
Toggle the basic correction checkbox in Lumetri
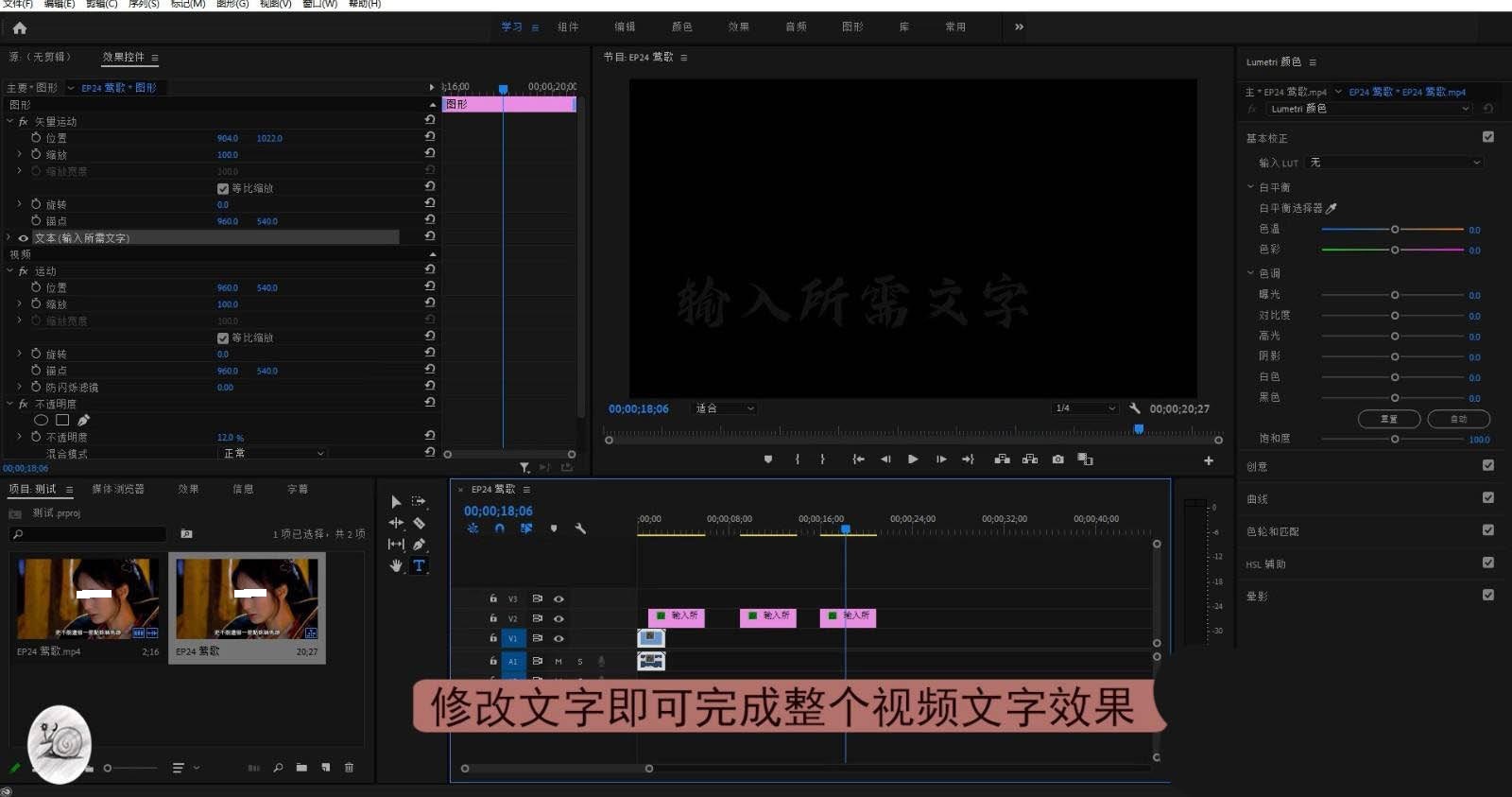point(1488,137)
